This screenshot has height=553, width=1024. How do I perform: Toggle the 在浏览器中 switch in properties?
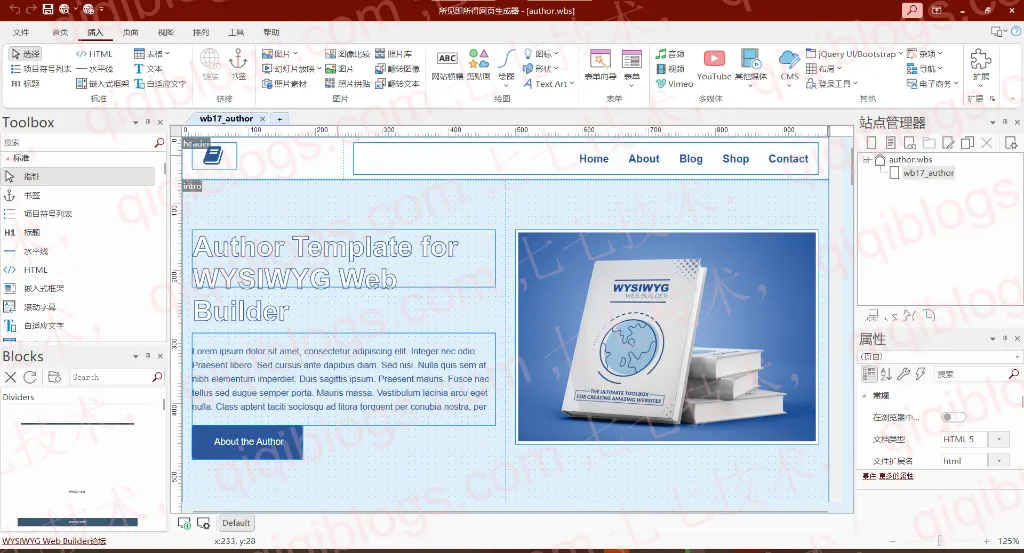(953, 417)
